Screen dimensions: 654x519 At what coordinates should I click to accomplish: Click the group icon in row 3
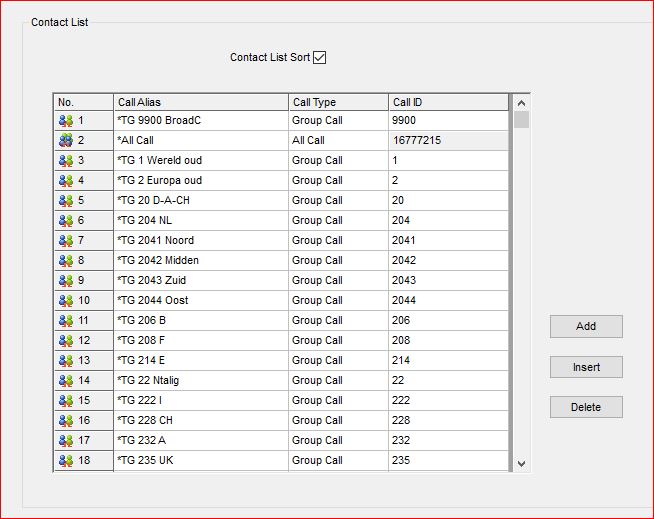[66, 161]
